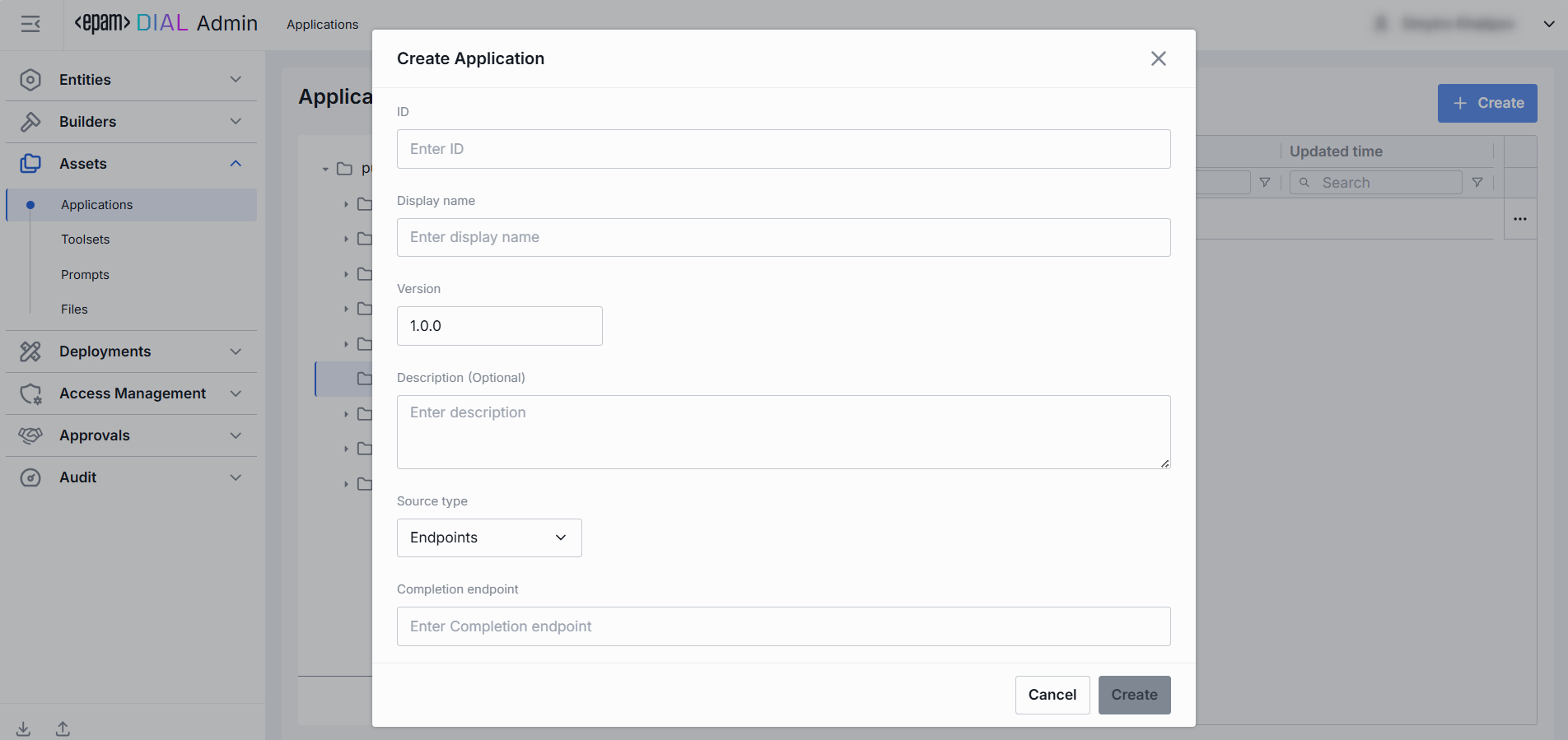
Task: Click the Entities hexagon icon
Action: point(30,80)
